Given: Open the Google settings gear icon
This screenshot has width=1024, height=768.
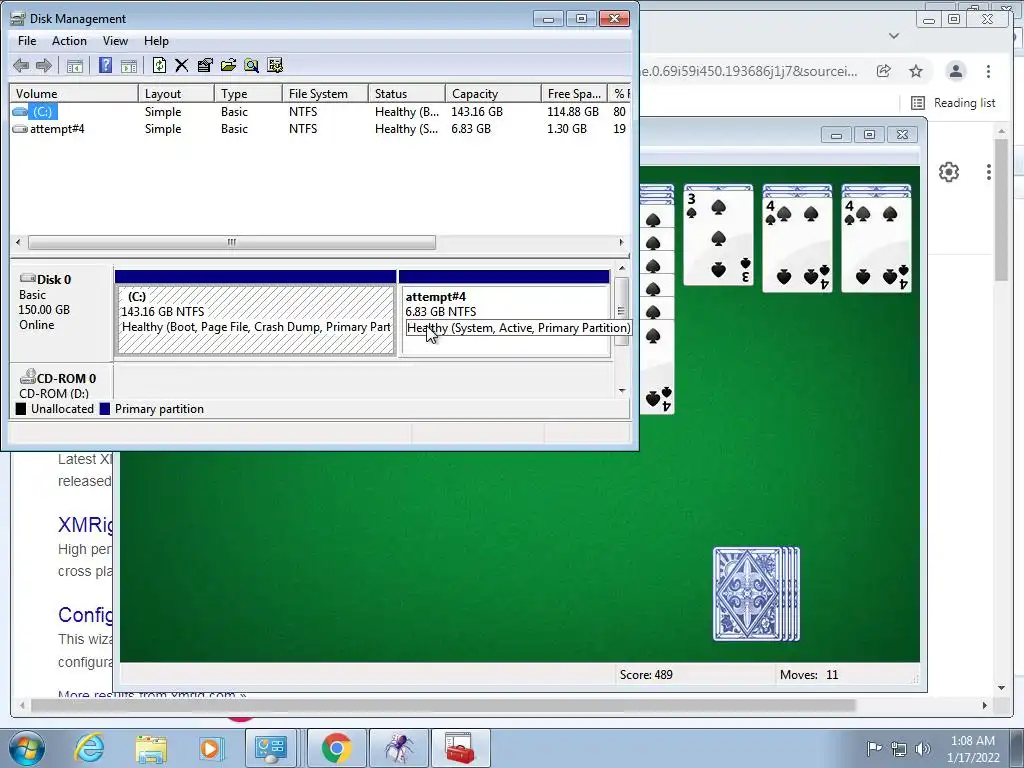Looking at the screenshot, I should [949, 172].
